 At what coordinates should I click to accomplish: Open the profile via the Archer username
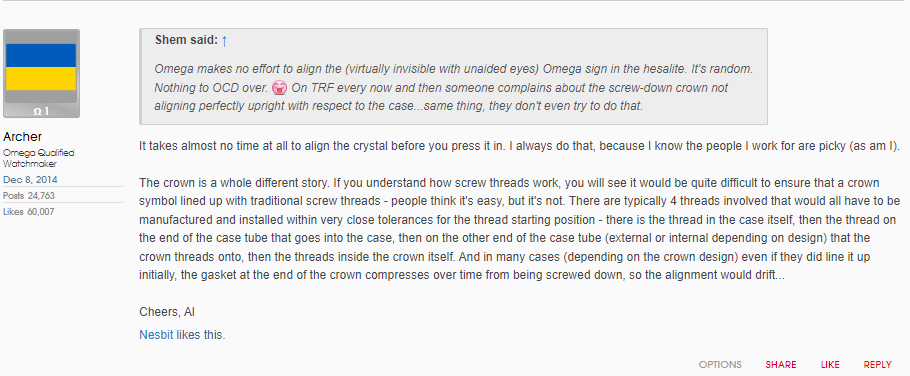click(23, 137)
